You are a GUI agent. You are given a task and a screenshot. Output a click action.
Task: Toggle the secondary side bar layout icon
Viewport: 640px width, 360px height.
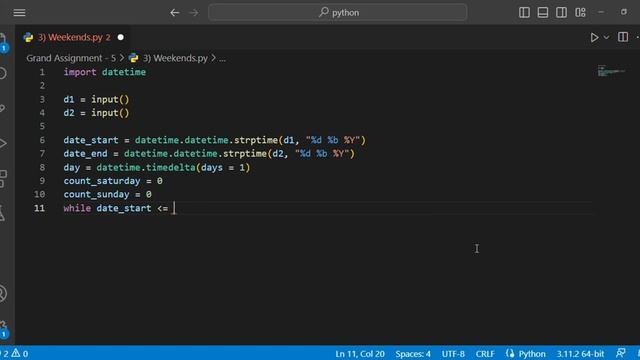click(x=561, y=13)
